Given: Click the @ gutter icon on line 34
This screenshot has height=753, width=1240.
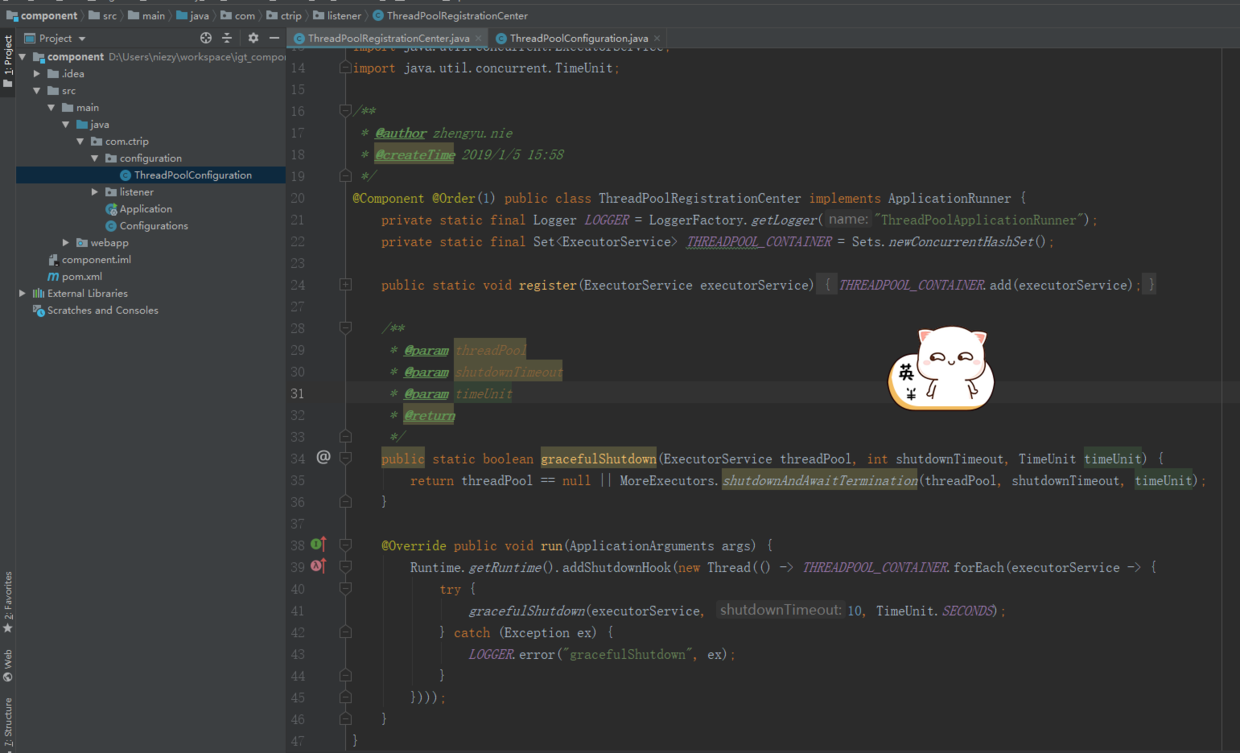Looking at the screenshot, I should point(323,457).
